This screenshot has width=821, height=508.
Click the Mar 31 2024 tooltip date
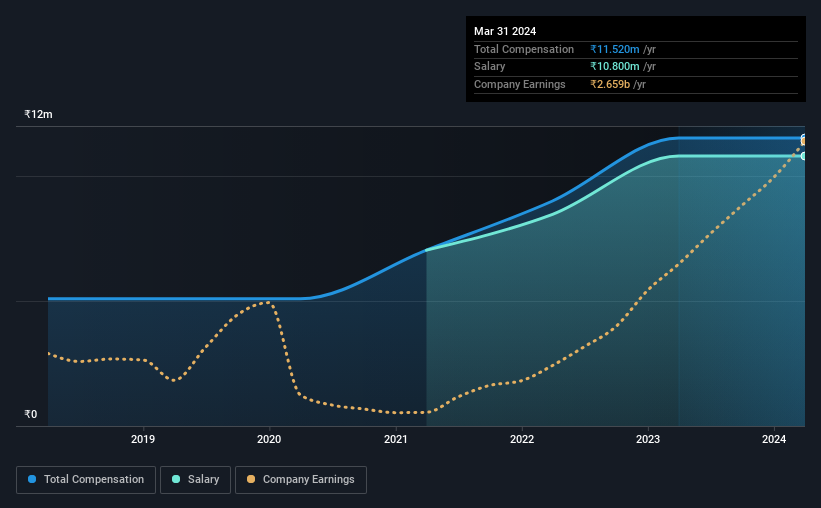click(x=505, y=31)
